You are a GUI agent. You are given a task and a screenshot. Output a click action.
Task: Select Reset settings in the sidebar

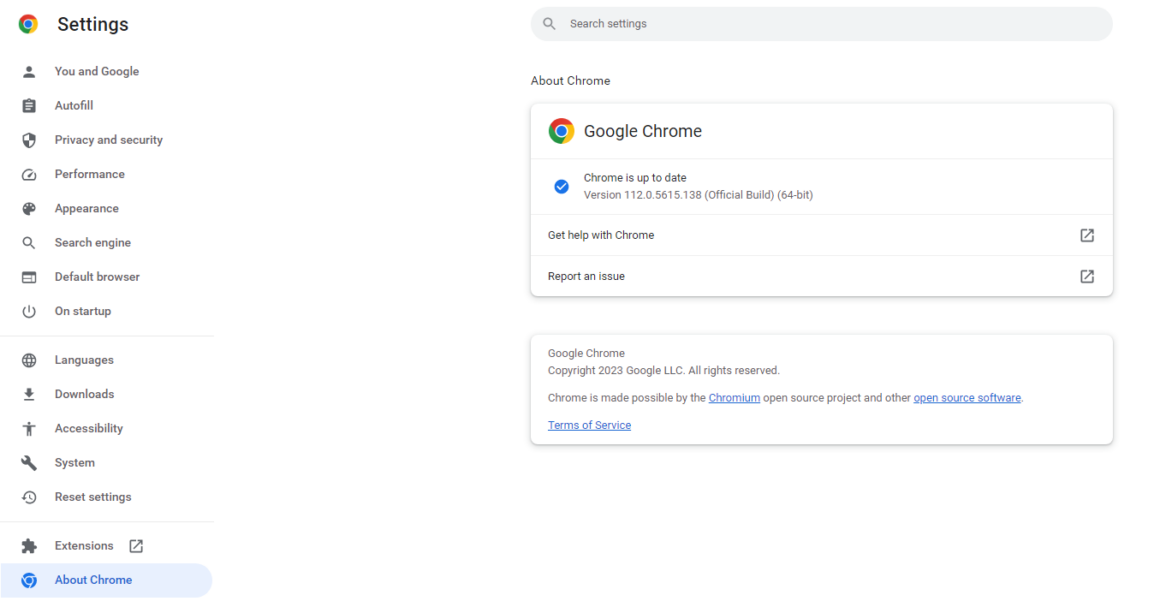(93, 497)
